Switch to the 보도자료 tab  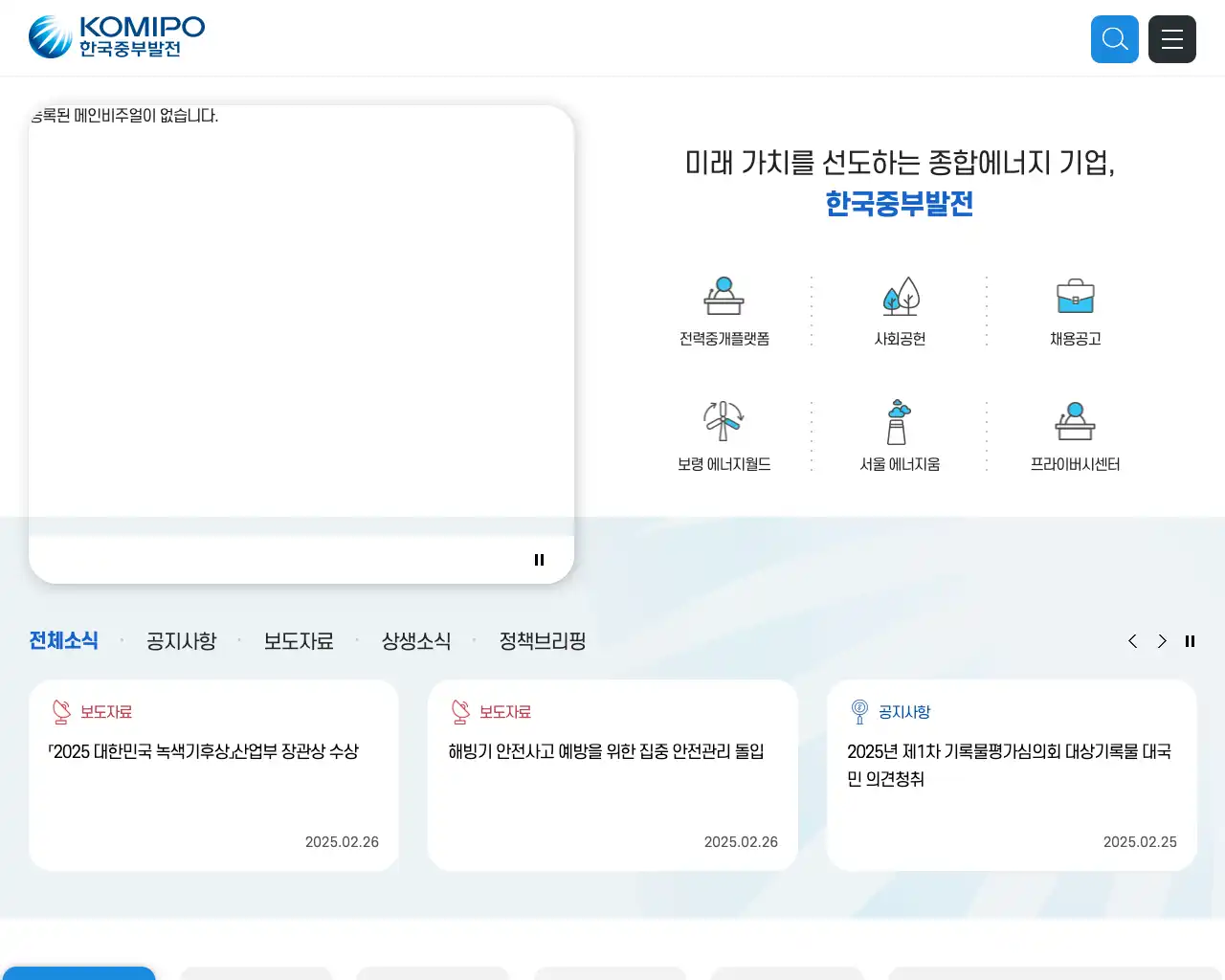pos(299,640)
